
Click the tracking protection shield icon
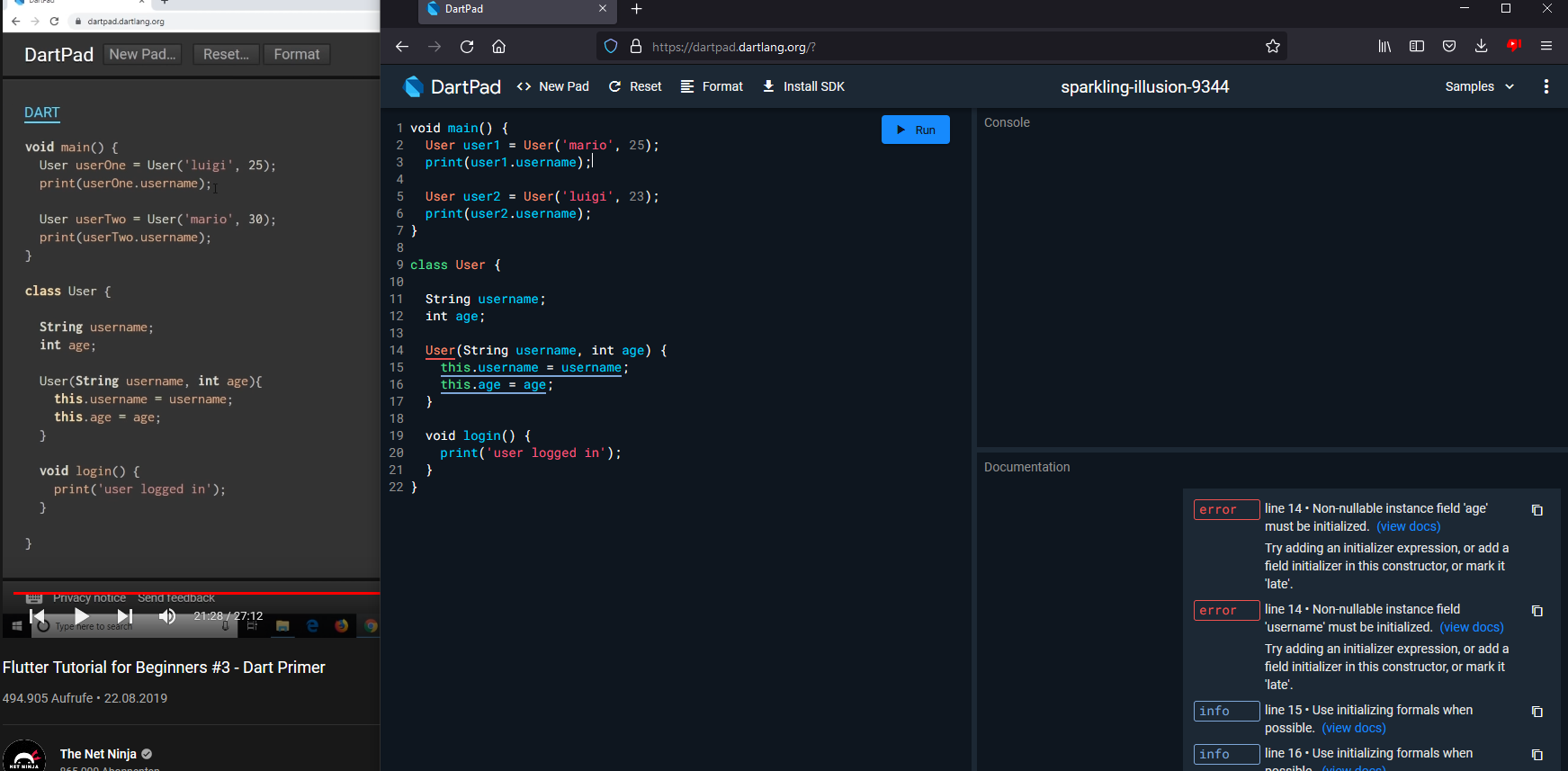click(611, 47)
